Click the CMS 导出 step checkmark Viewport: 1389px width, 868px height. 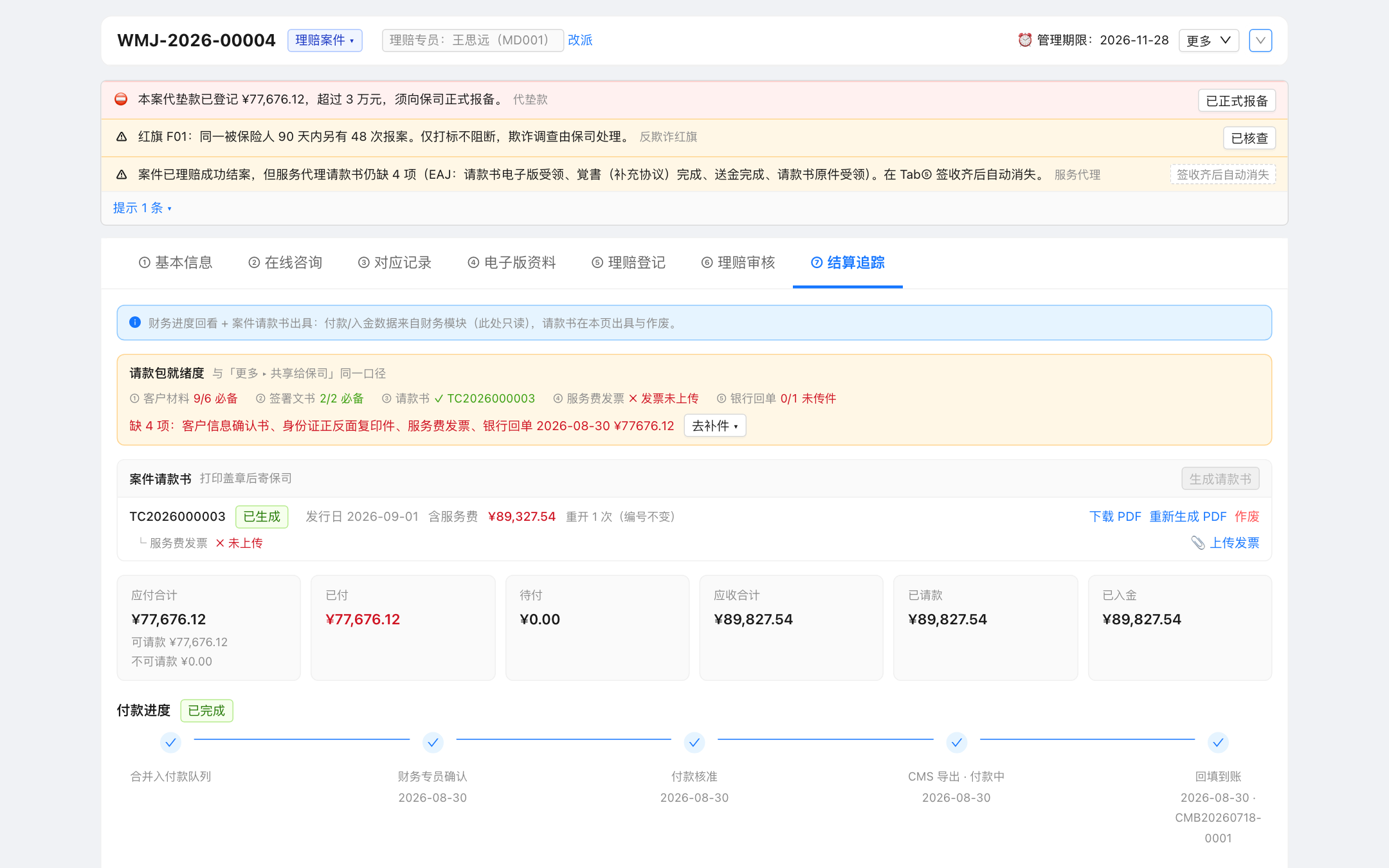(956, 743)
